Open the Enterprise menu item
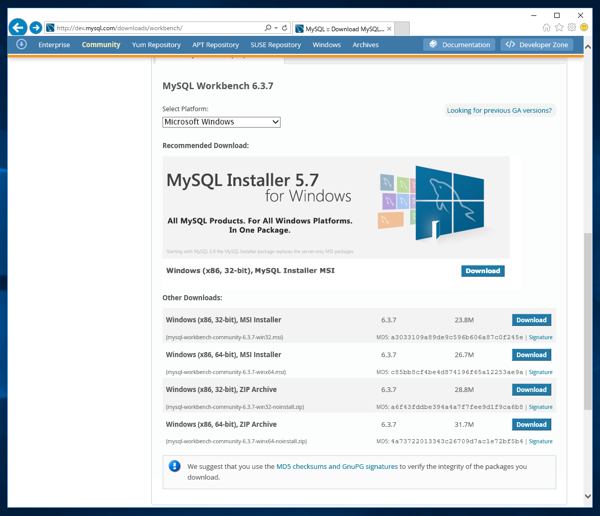The image size is (600, 516). pos(54,45)
